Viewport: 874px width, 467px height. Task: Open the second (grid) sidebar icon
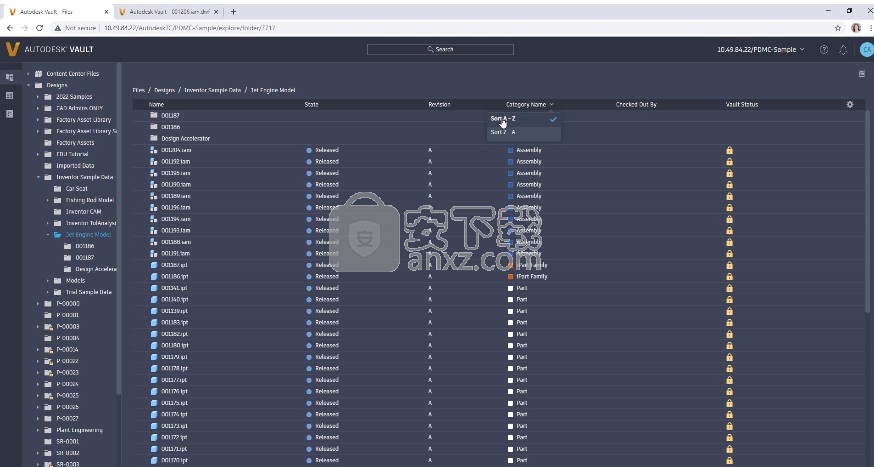pyautogui.click(x=9, y=95)
